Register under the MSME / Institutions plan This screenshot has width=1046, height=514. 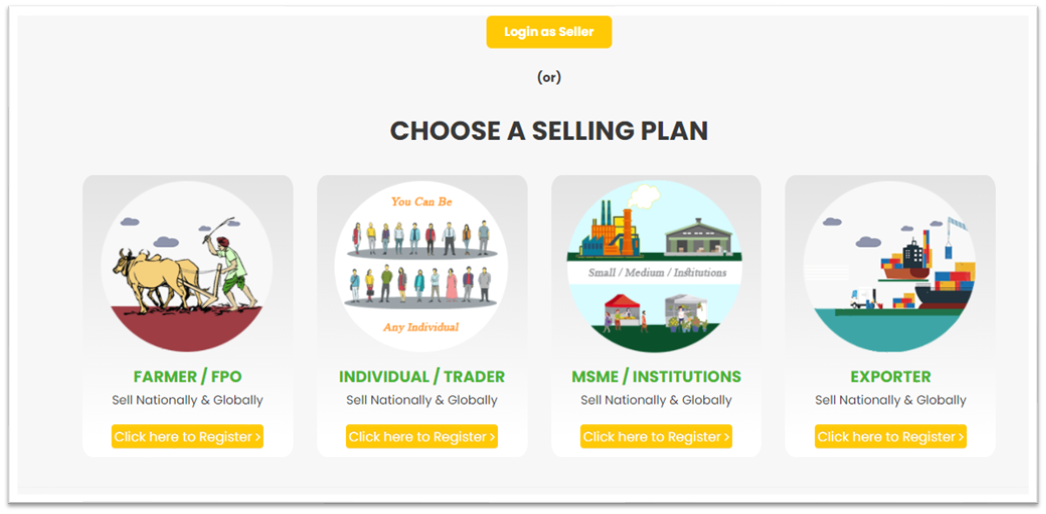(x=656, y=437)
